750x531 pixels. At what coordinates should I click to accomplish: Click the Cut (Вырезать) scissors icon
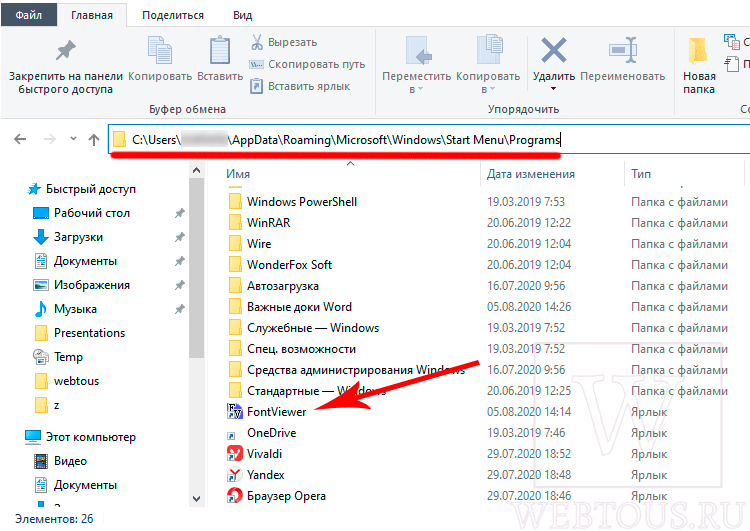[x=257, y=42]
